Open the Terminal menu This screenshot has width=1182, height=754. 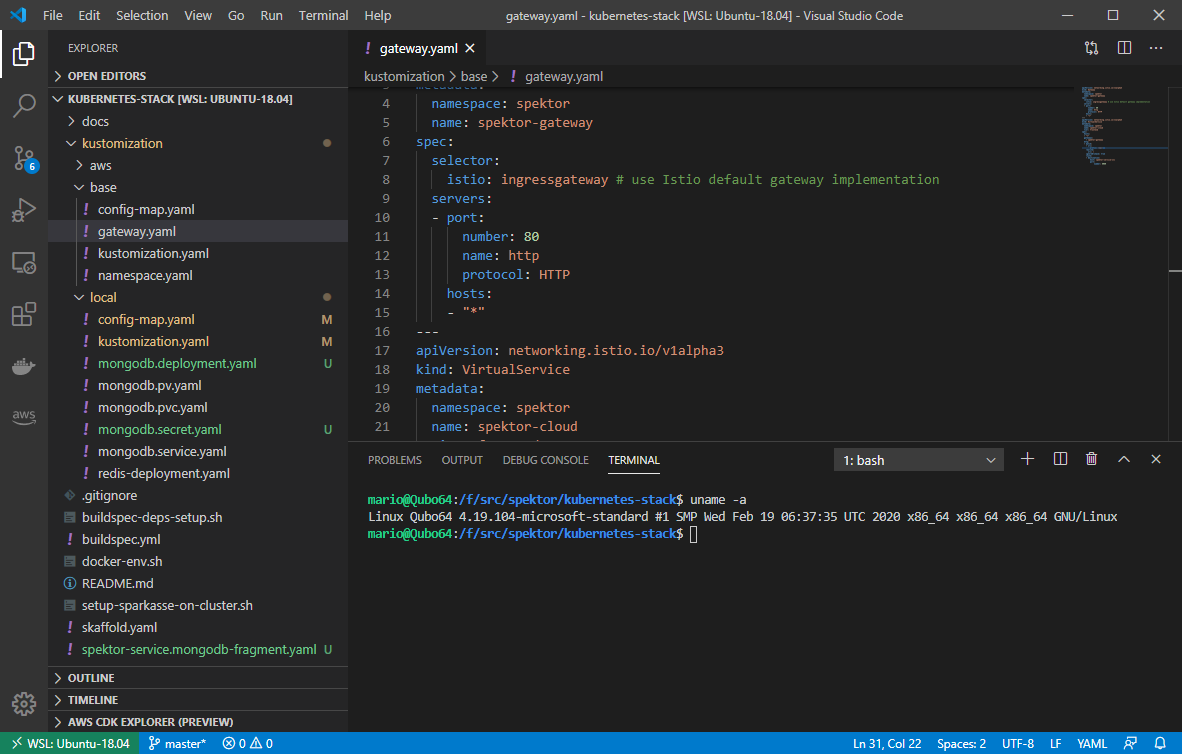click(322, 15)
